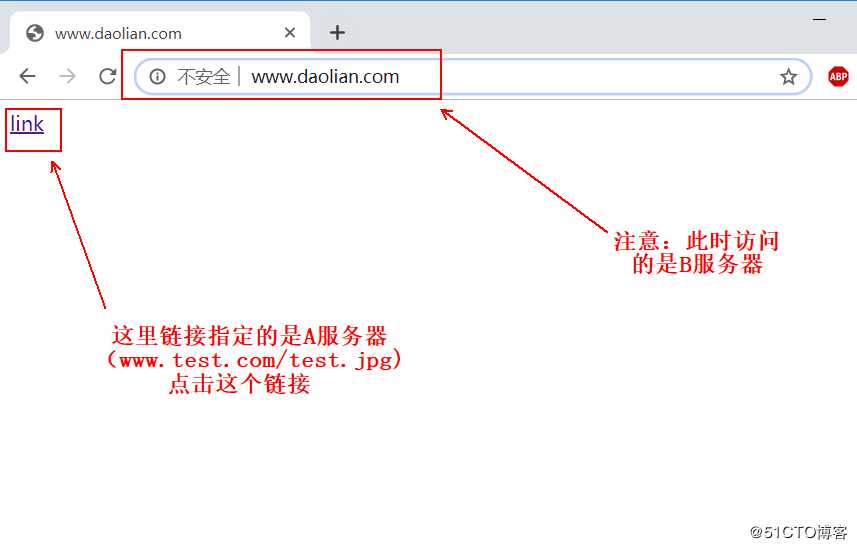Go back with the browser back arrow
Screen dimensions: 857x549
[27, 76]
